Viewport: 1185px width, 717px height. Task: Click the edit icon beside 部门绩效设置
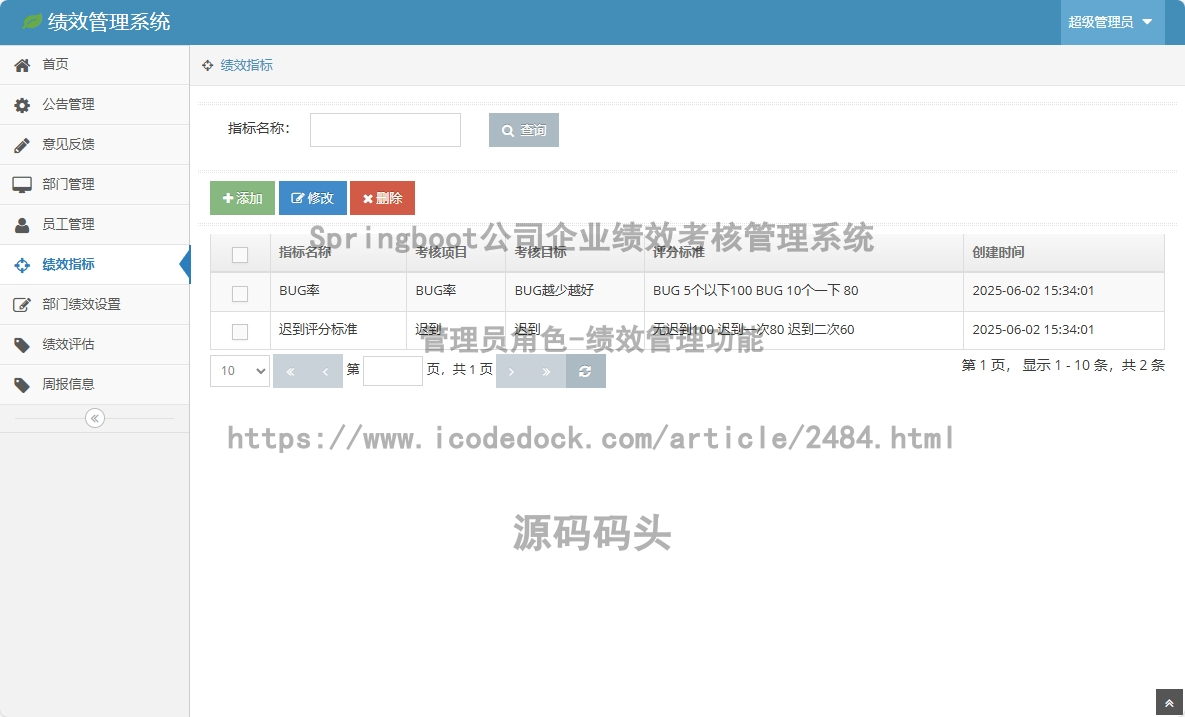coord(22,304)
